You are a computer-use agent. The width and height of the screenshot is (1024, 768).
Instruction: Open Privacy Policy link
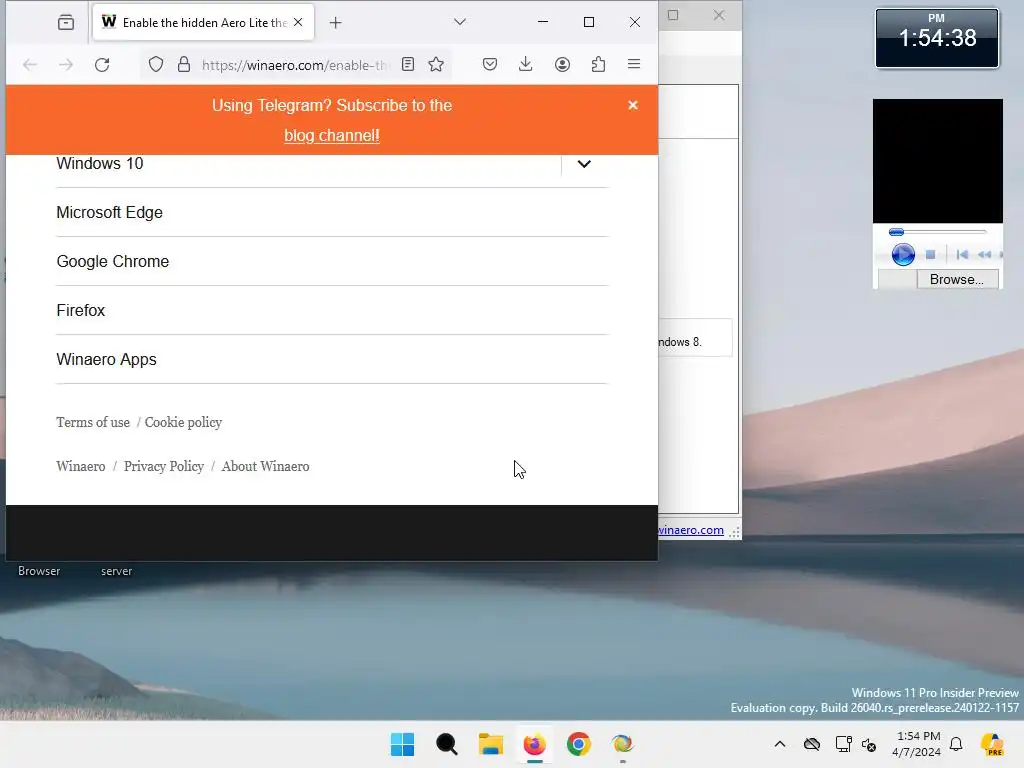164,466
